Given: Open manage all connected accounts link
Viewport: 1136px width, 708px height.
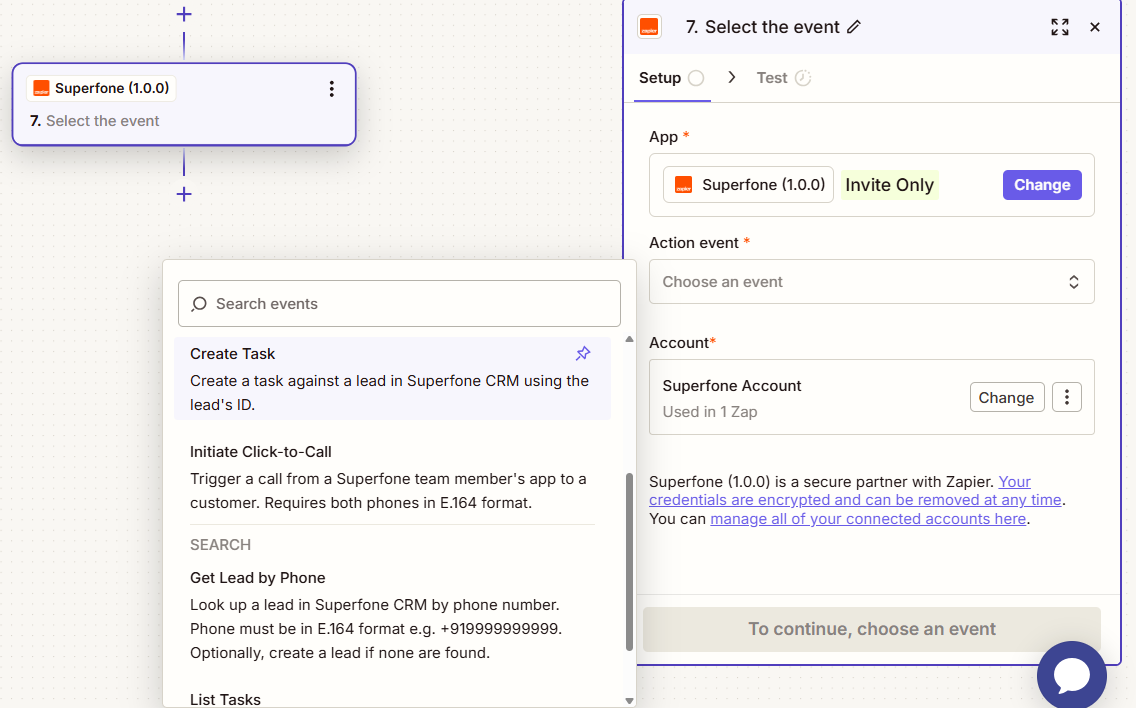Looking at the screenshot, I should pos(868,519).
